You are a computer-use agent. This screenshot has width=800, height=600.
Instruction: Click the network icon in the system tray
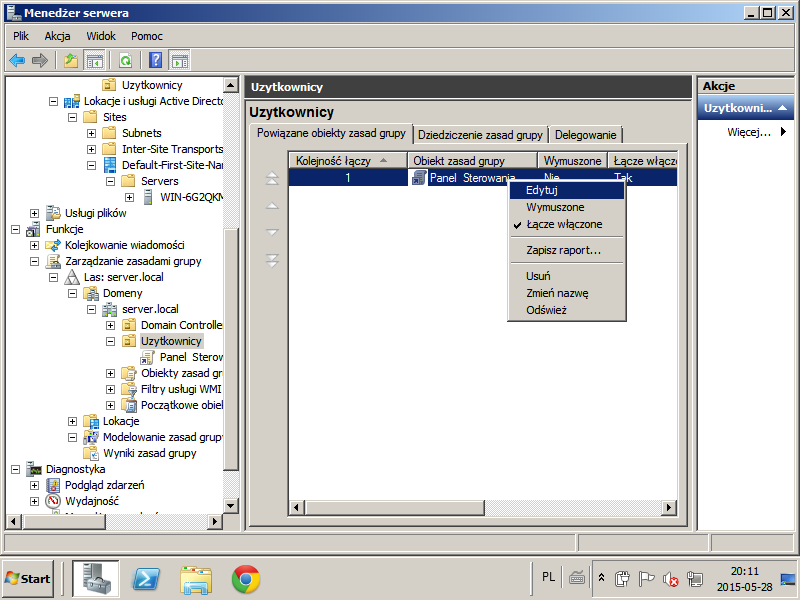coord(694,579)
